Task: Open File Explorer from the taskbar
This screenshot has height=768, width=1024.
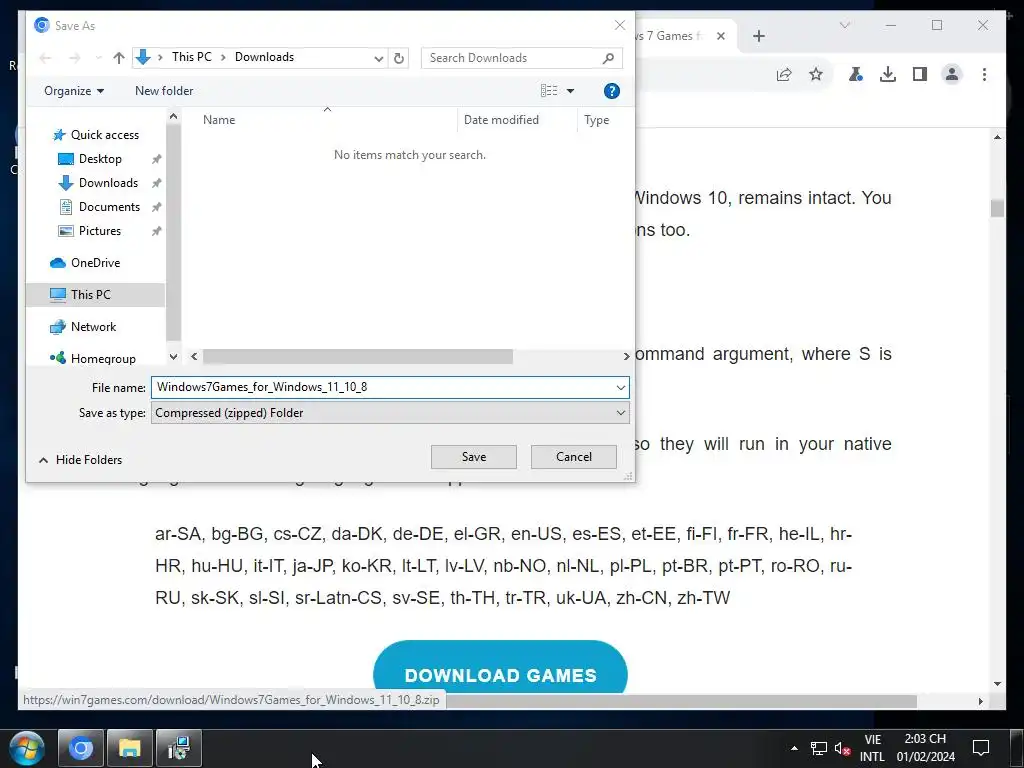Action: (x=130, y=748)
